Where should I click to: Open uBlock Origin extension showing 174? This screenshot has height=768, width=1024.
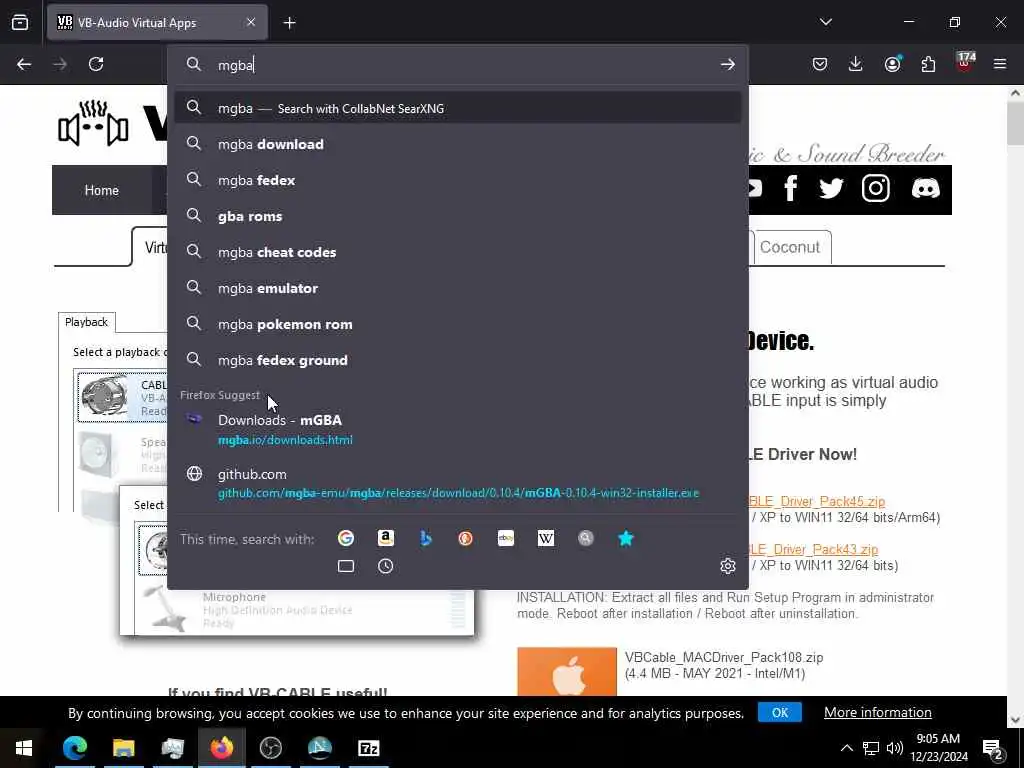point(965,63)
